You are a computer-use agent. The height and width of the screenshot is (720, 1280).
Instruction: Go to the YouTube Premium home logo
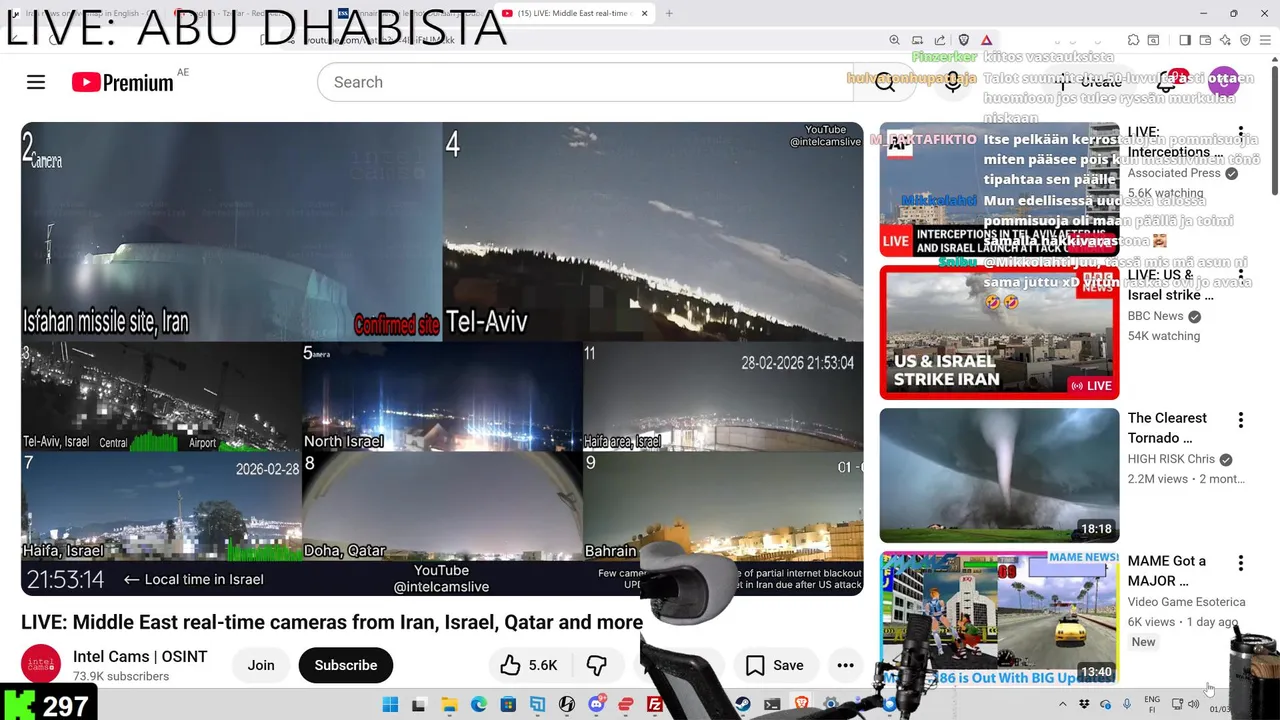(123, 82)
